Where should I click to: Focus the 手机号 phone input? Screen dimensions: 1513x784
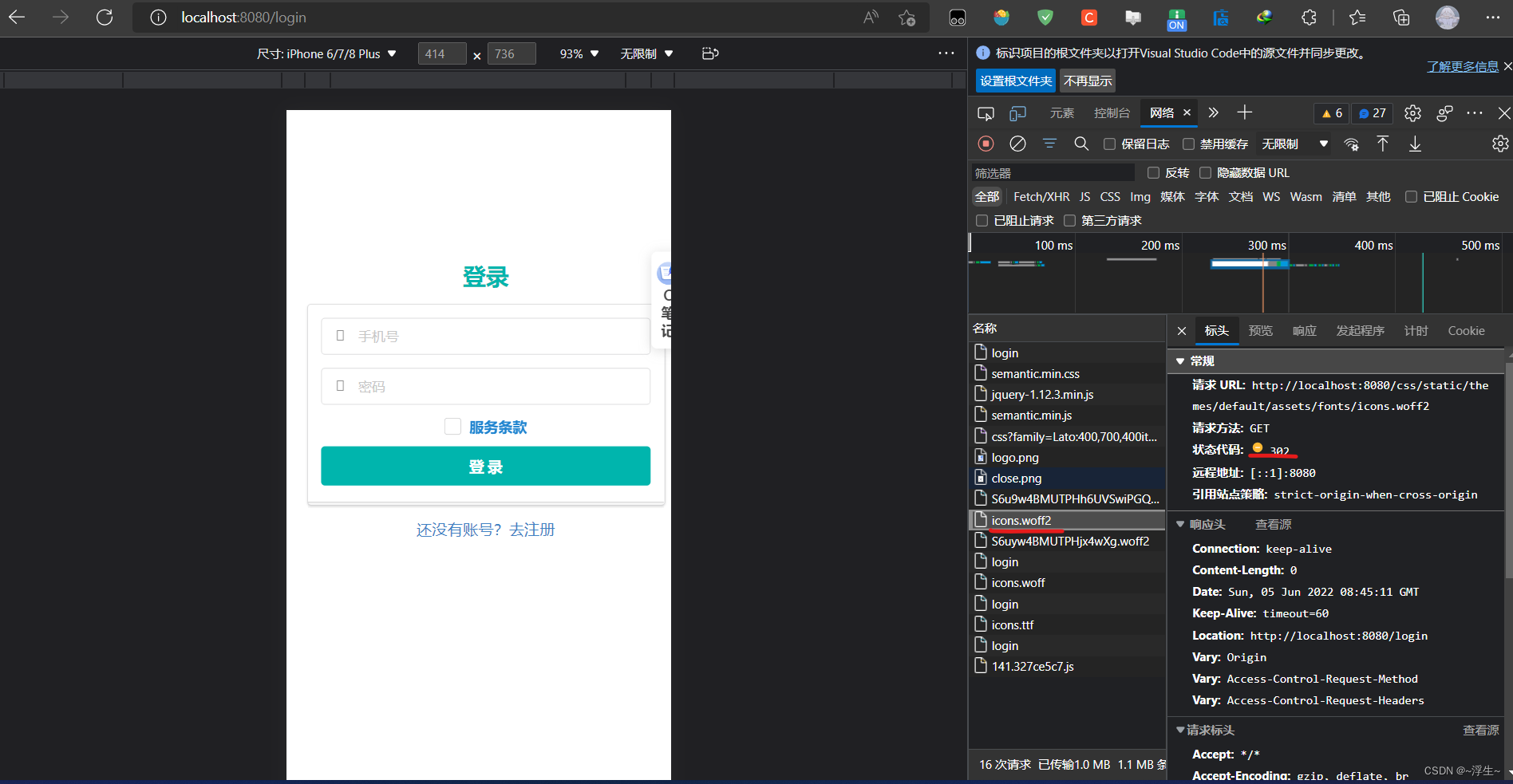(x=485, y=337)
